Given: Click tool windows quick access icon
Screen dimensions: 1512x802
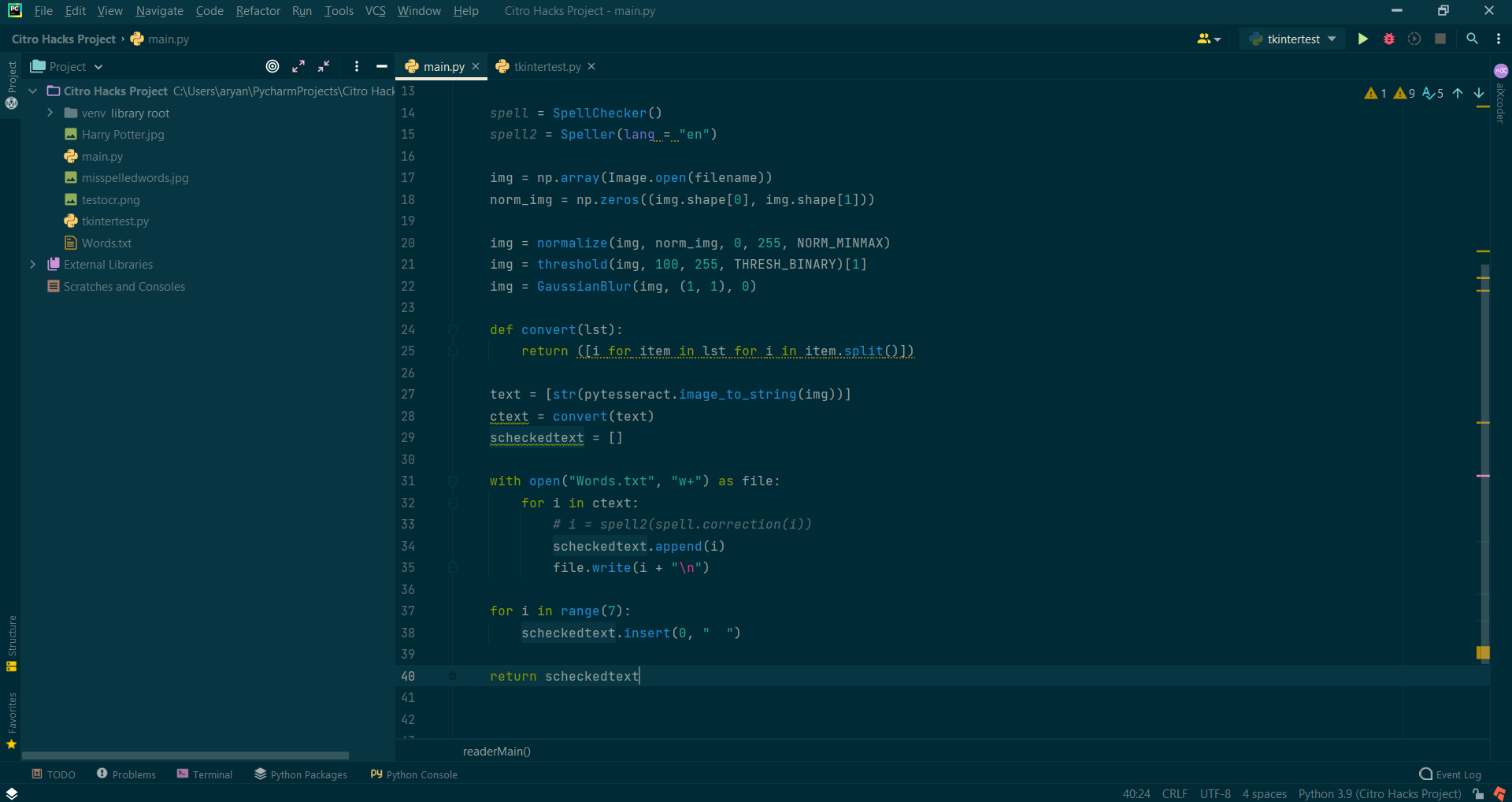Looking at the screenshot, I should pyautogui.click(x=11, y=793).
